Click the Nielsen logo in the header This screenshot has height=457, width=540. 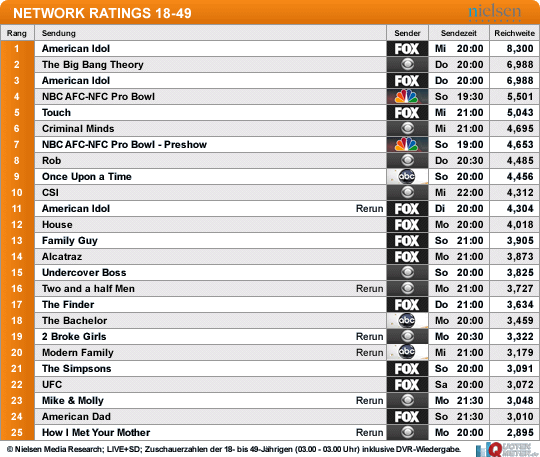coord(495,12)
